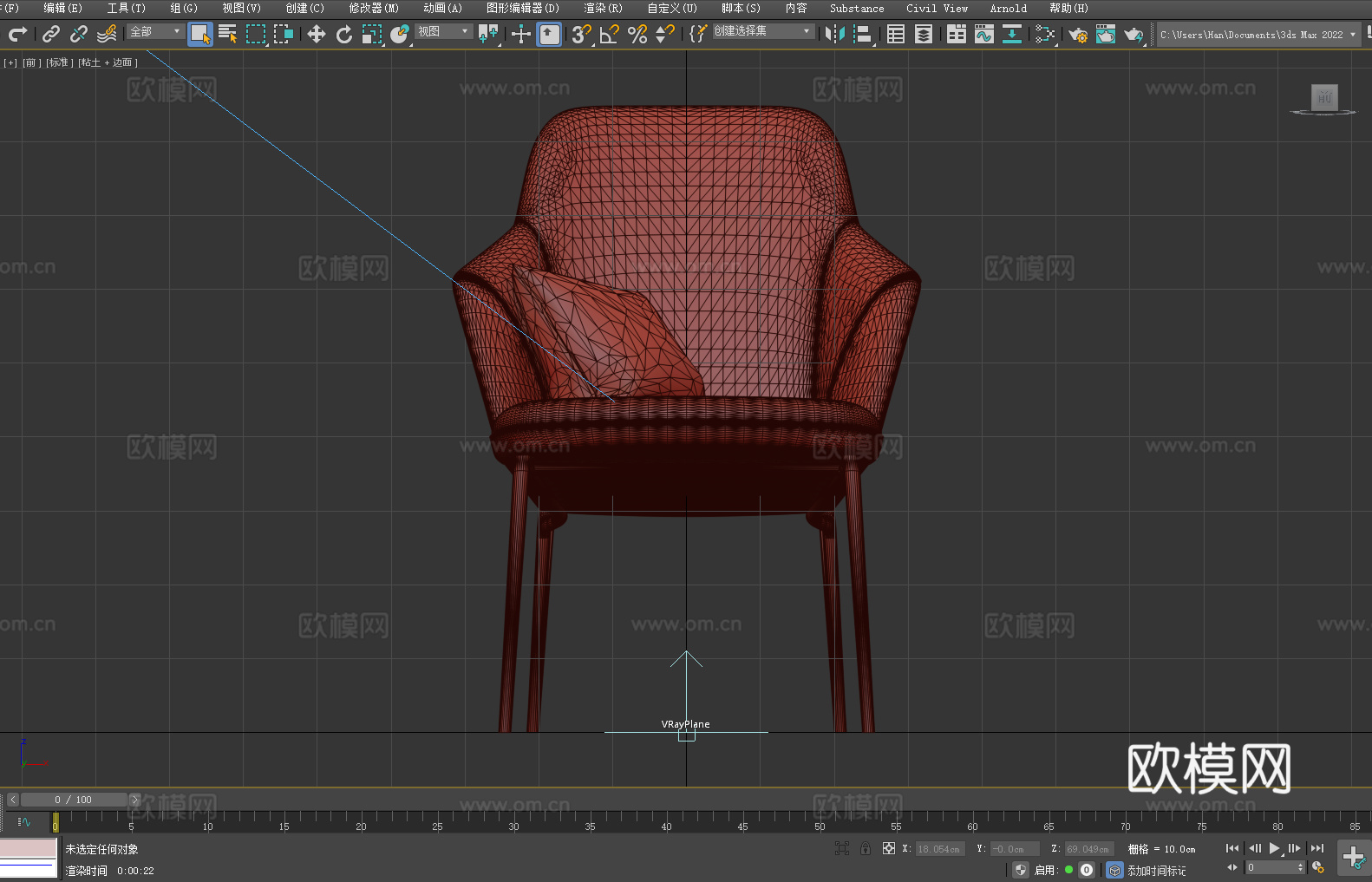Activate the Select Object tool
The height and width of the screenshot is (882, 1372).
click(x=200, y=34)
